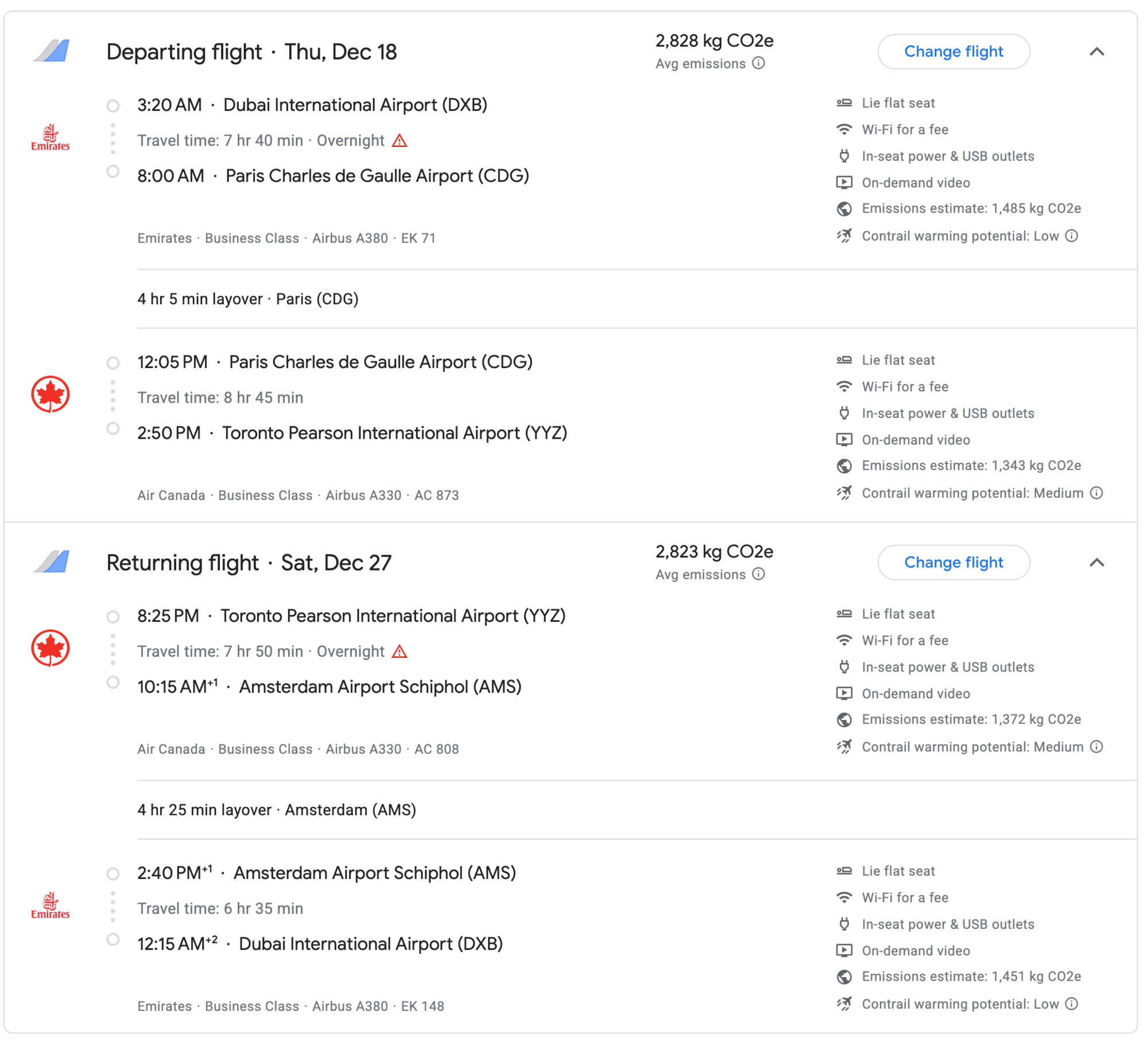Image resolution: width=1148 pixels, height=1042 pixels.
Task: Click the in-seat power outlets icon
Action: point(844,156)
